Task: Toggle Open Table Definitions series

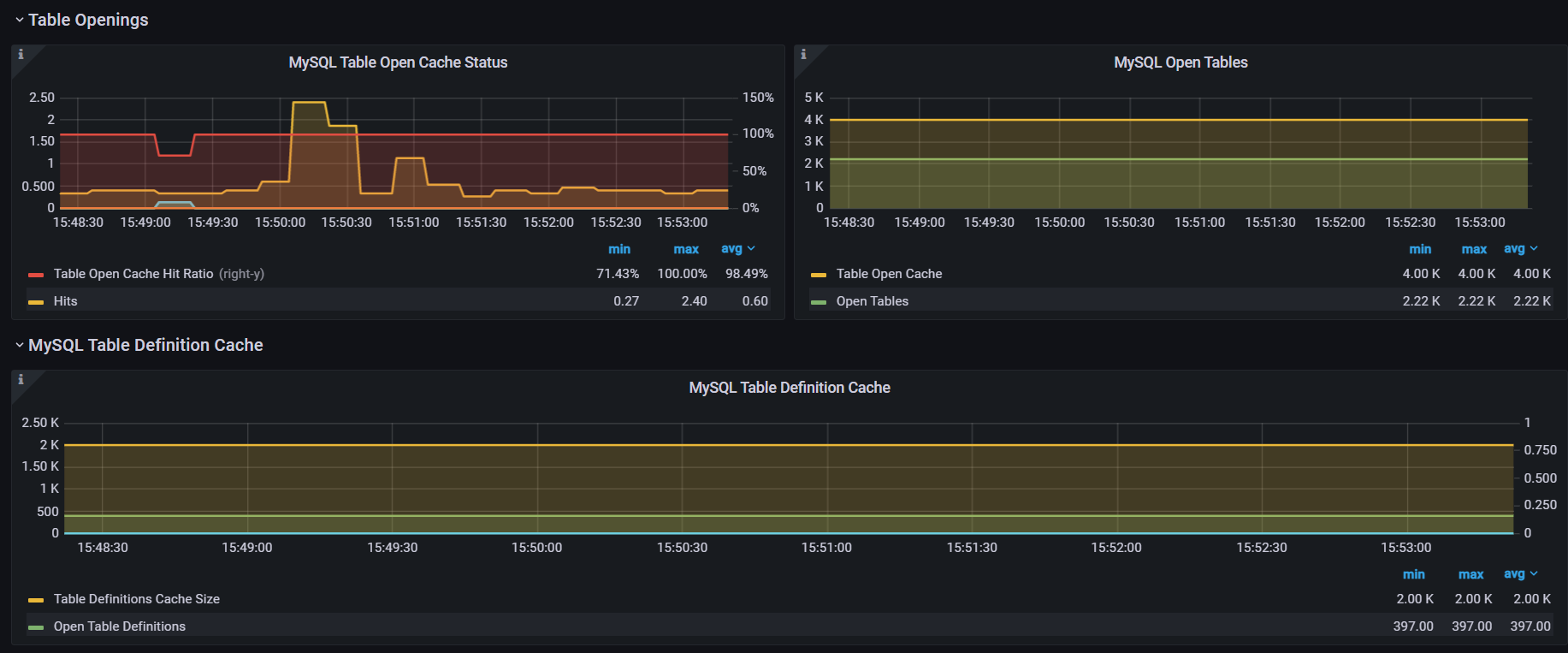Action: click(x=120, y=626)
